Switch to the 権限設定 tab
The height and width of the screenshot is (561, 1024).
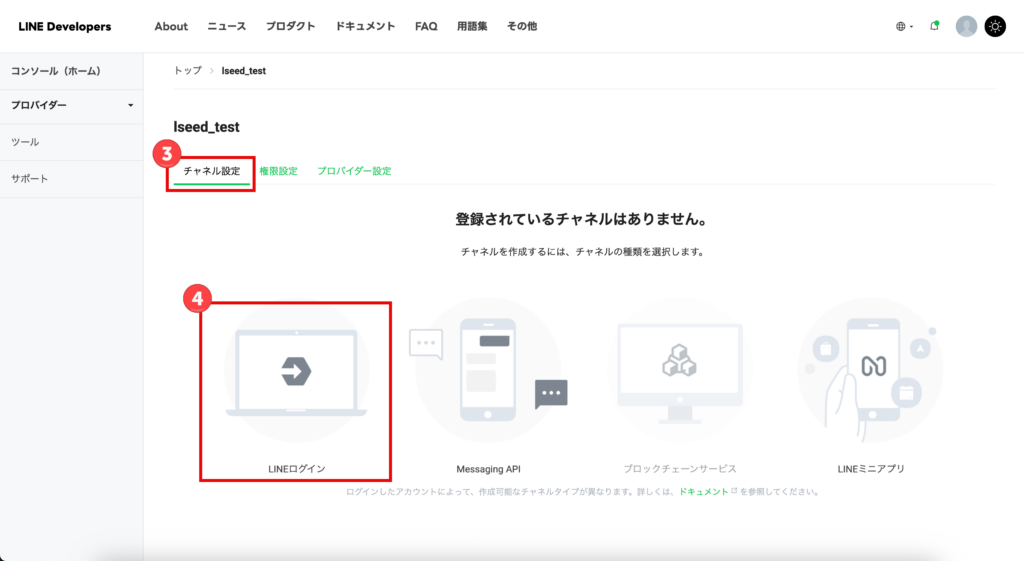tap(278, 171)
